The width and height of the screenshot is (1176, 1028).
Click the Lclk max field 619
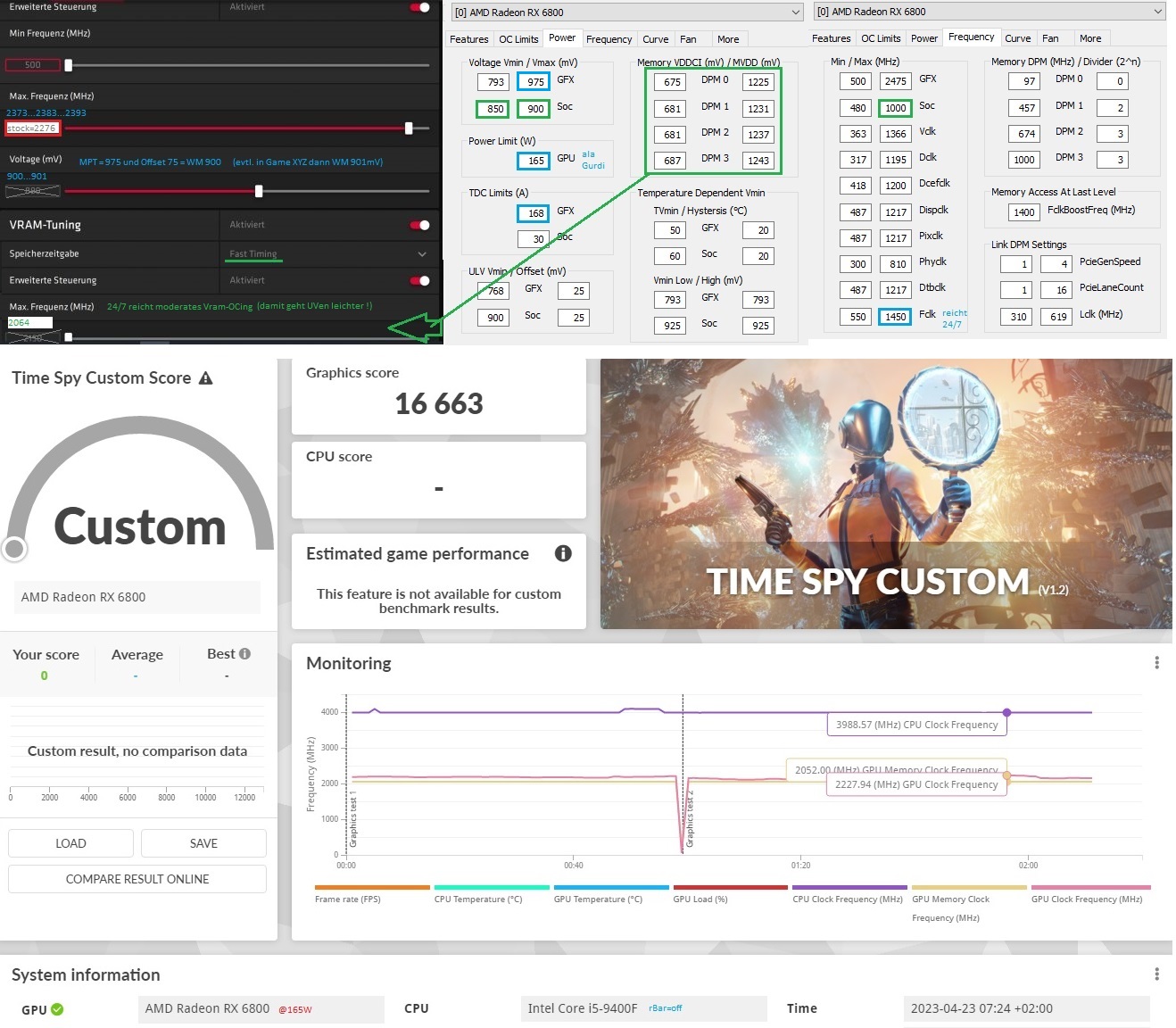coord(1057,317)
